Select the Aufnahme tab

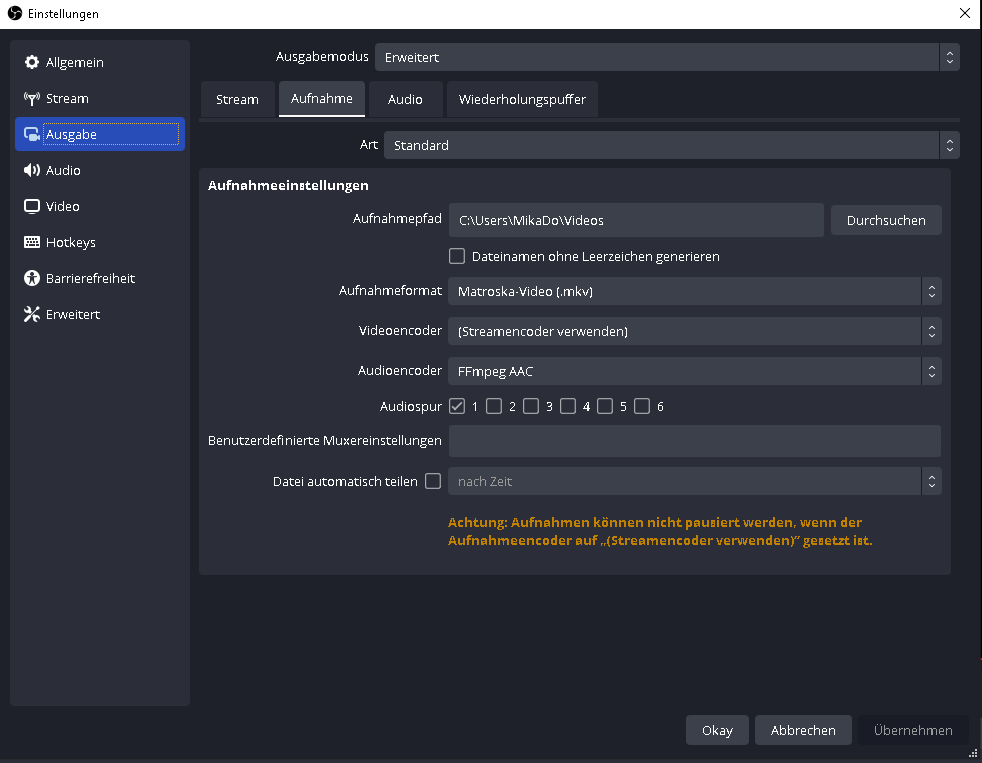point(322,98)
